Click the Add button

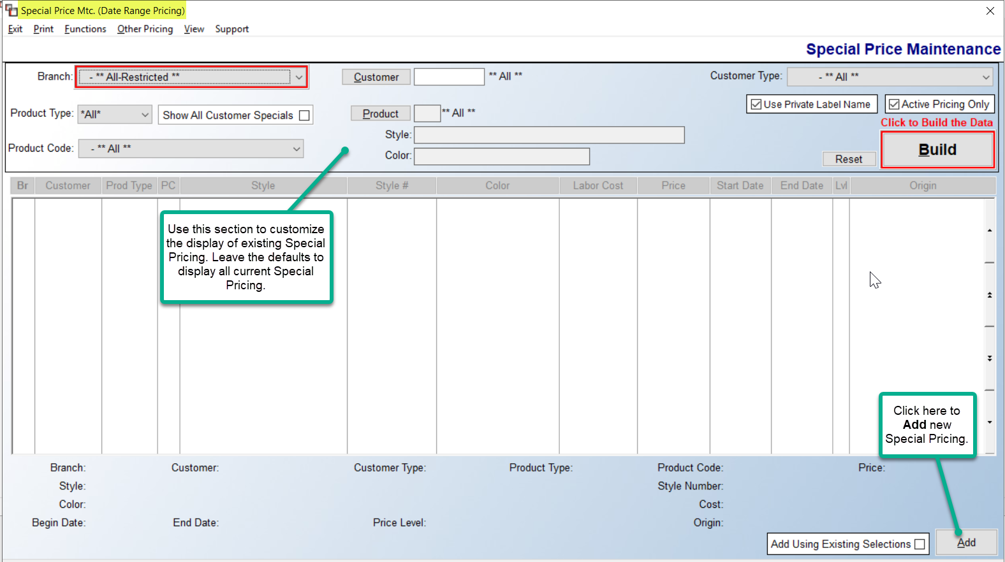pyautogui.click(x=966, y=542)
